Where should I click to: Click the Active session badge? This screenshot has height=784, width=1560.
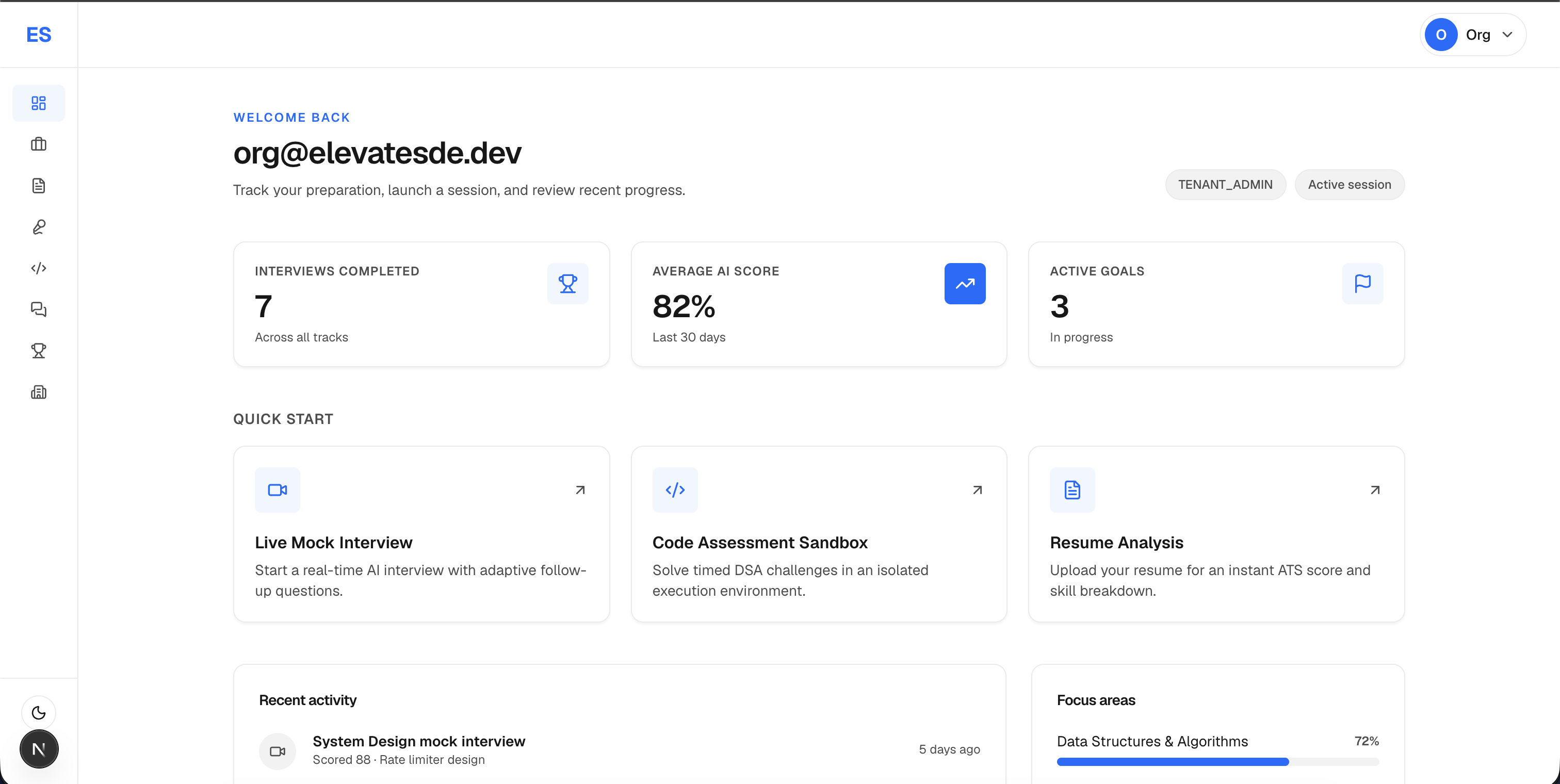click(1349, 185)
